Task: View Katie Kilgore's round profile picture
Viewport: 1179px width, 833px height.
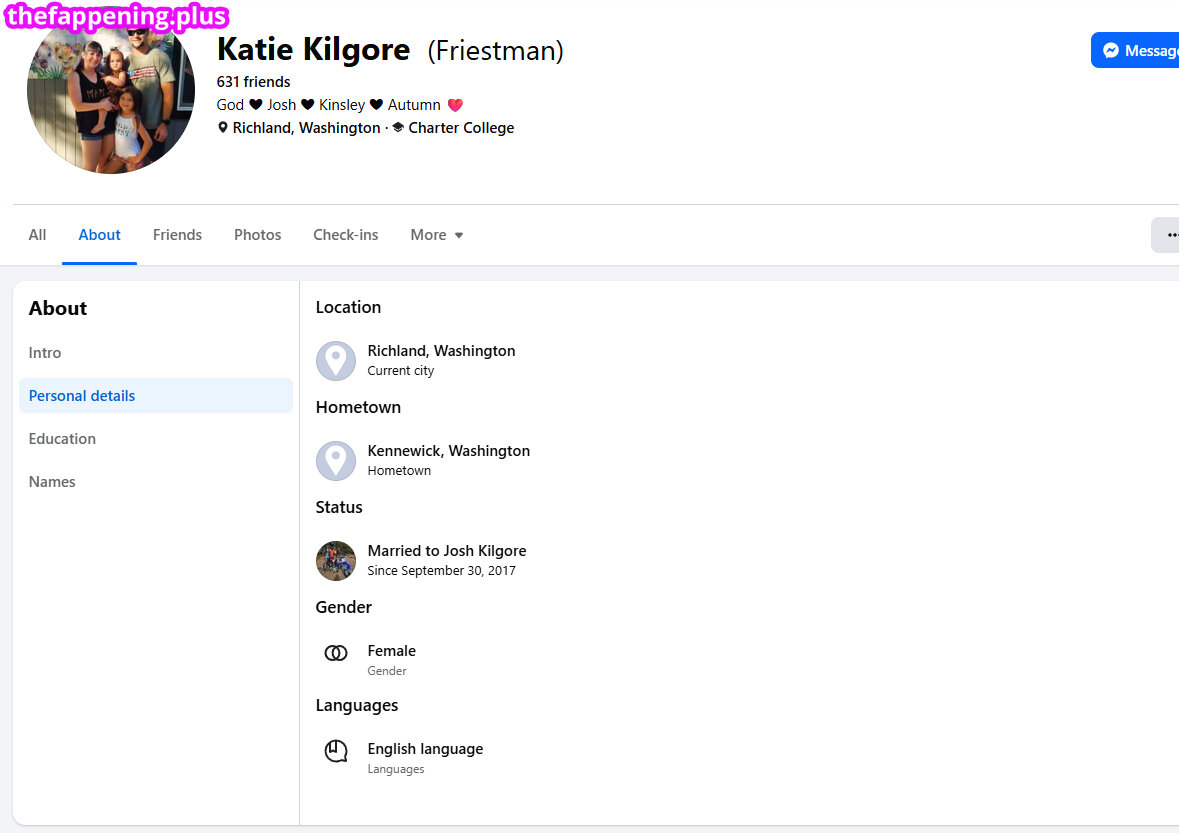Action: coord(111,90)
